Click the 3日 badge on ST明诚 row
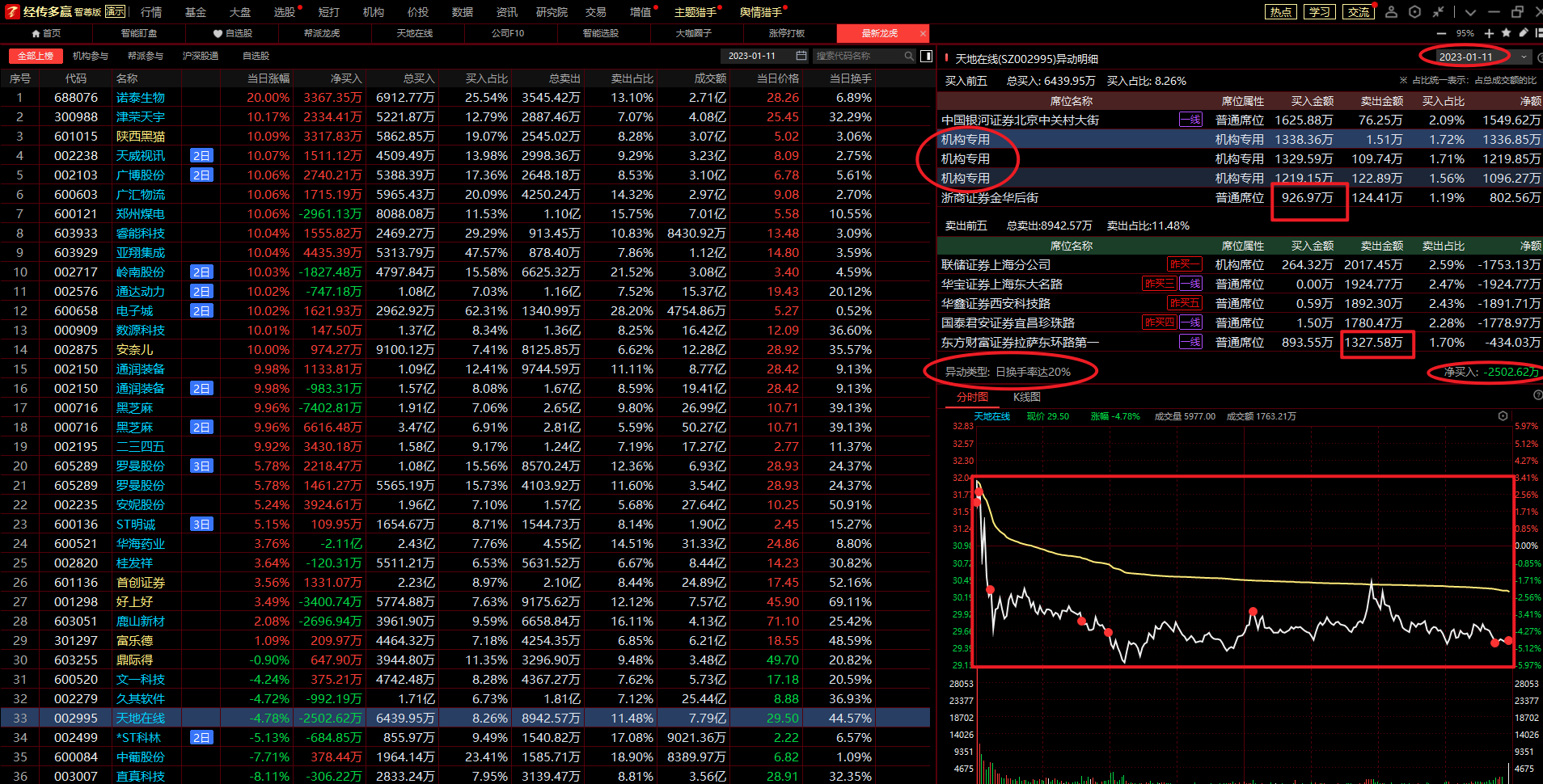Image resolution: width=1543 pixels, height=784 pixels. (x=201, y=524)
